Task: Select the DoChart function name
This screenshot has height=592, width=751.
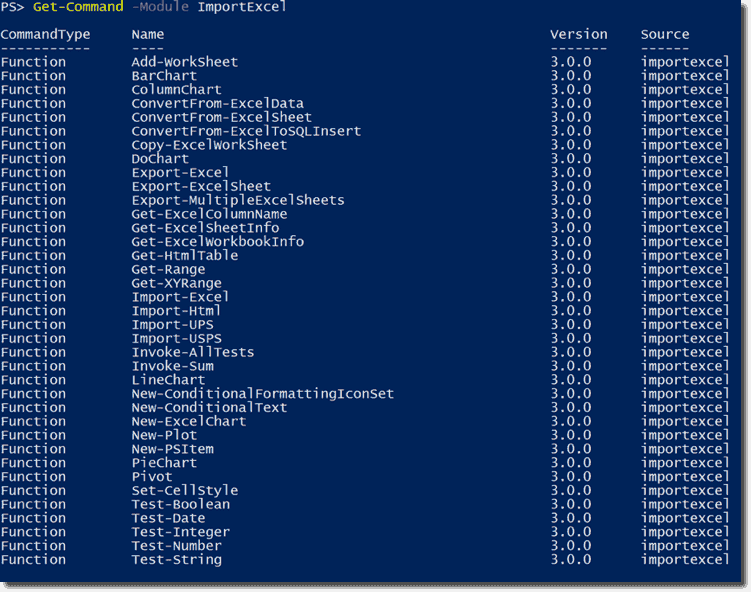Action: coord(160,159)
